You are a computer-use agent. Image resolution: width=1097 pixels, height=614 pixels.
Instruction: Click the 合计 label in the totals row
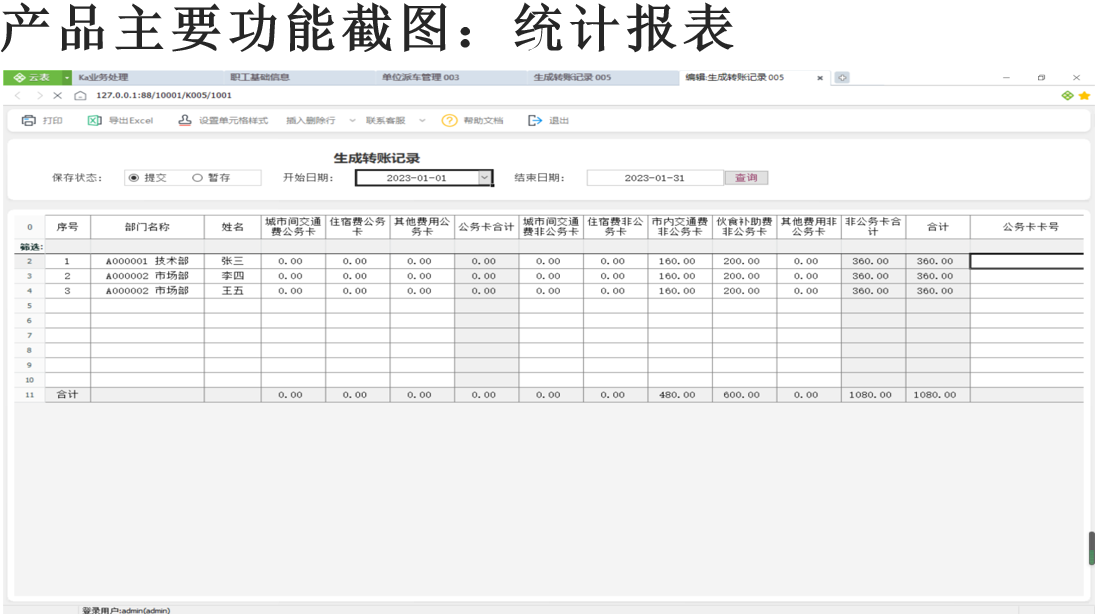click(x=67, y=394)
